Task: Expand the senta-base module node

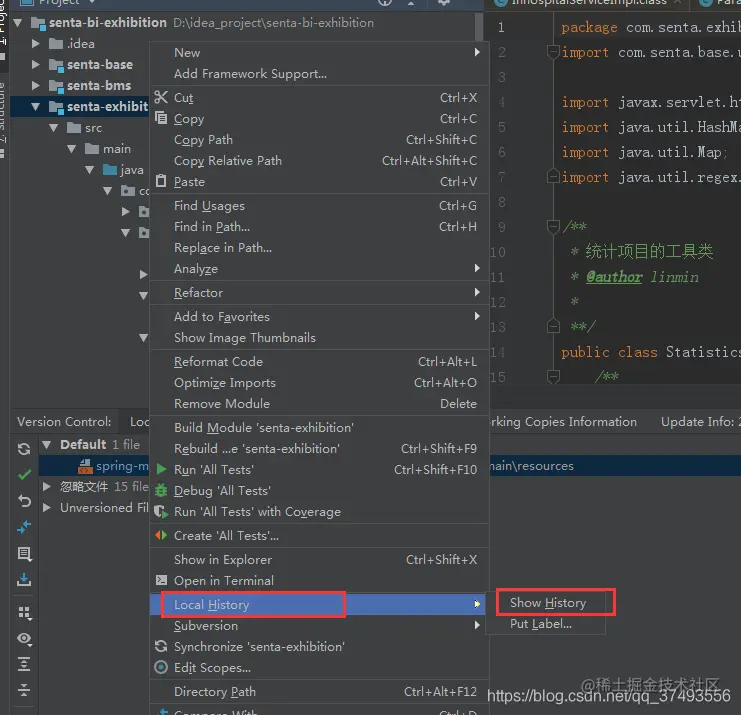Action: pos(35,64)
